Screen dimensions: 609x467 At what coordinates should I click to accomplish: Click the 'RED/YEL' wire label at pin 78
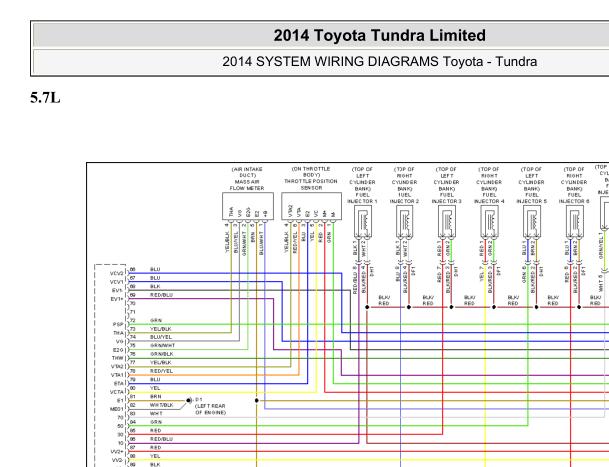pyautogui.click(x=161, y=371)
